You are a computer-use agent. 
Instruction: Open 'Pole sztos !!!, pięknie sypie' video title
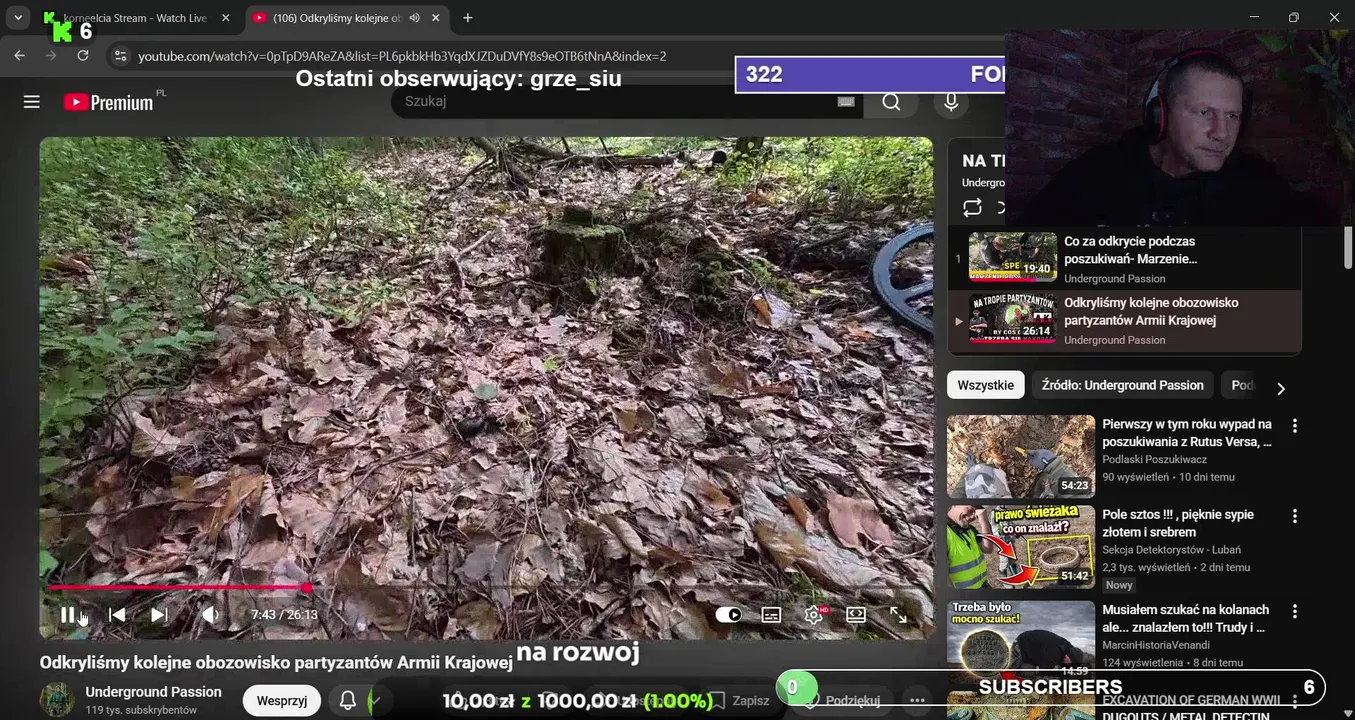1178,523
